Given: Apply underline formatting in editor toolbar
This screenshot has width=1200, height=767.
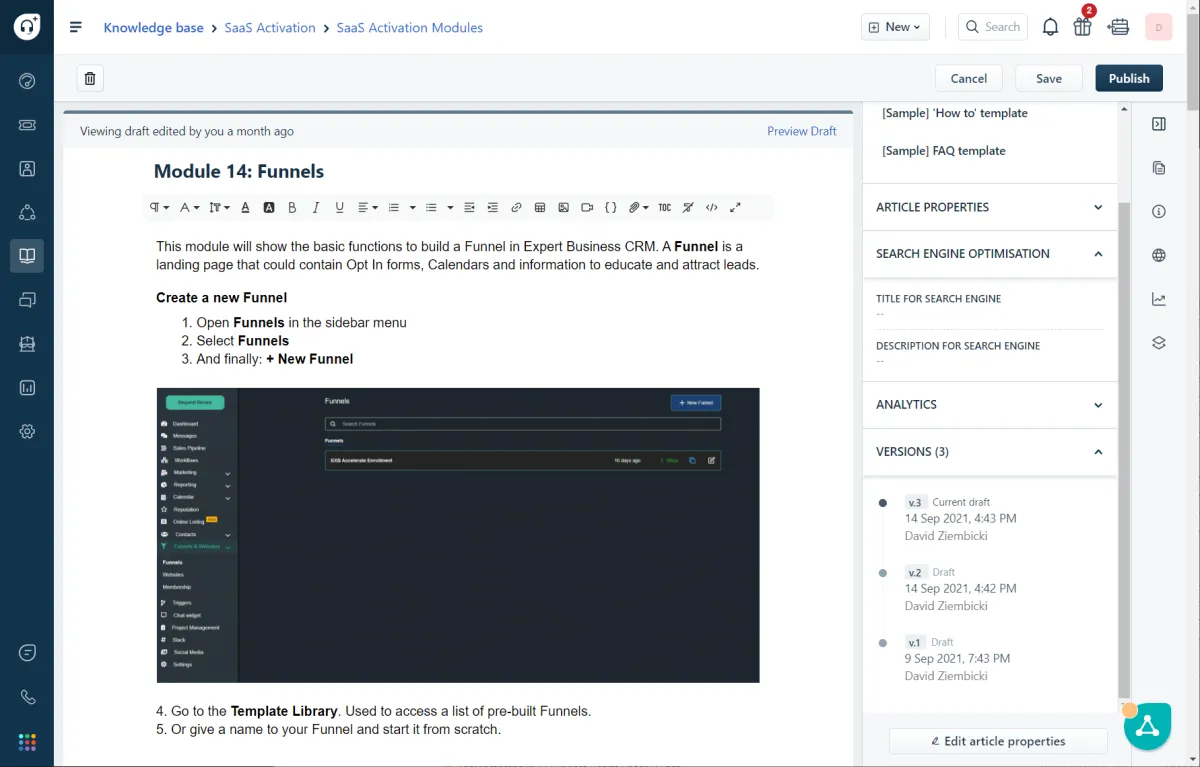Looking at the screenshot, I should point(340,207).
